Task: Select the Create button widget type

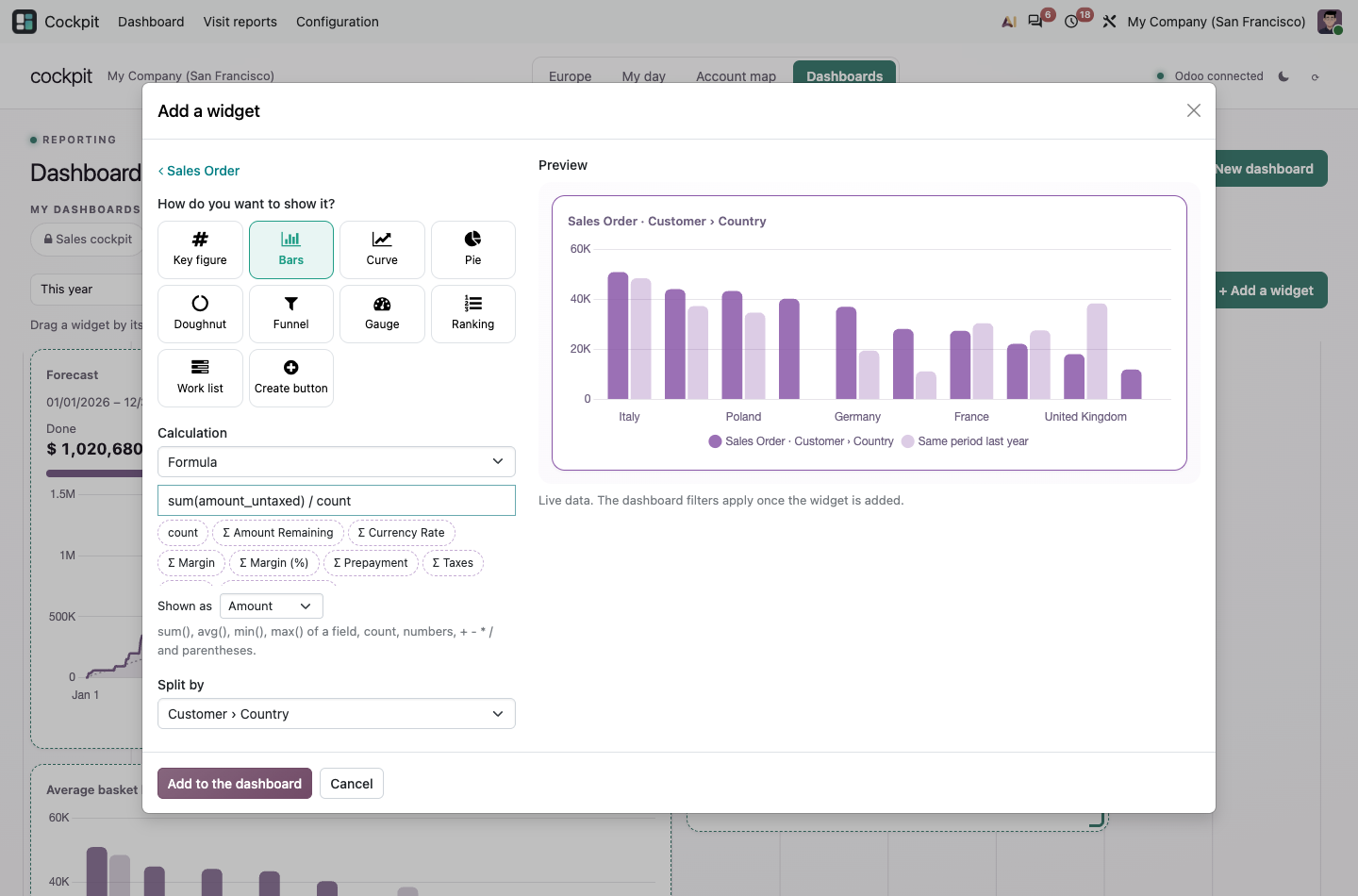Action: pos(291,378)
